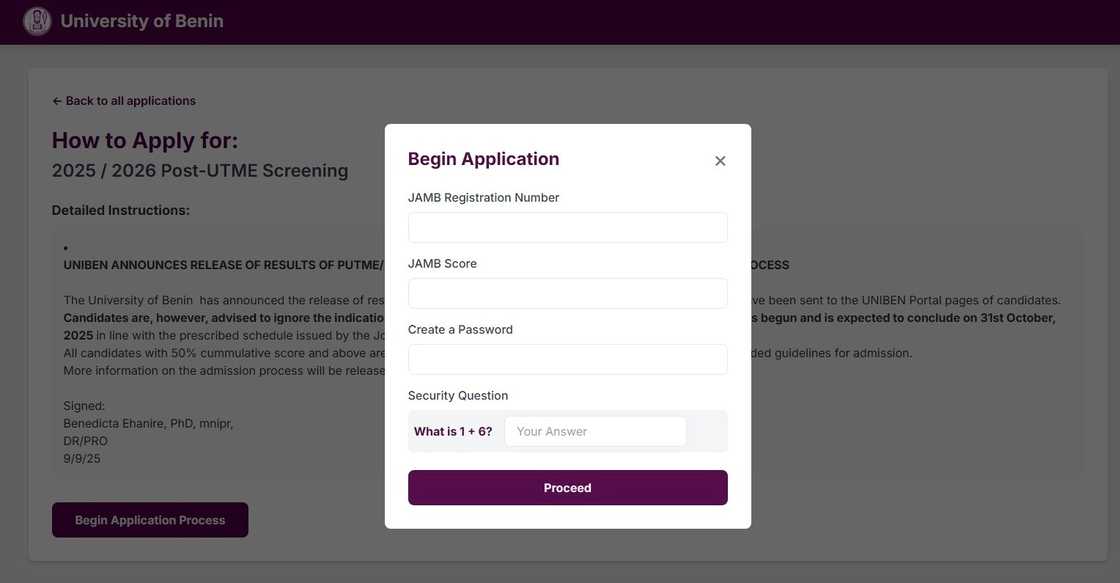Click the 'Security Question' label
Screen dimensions: 1120x583
coord(458,394)
